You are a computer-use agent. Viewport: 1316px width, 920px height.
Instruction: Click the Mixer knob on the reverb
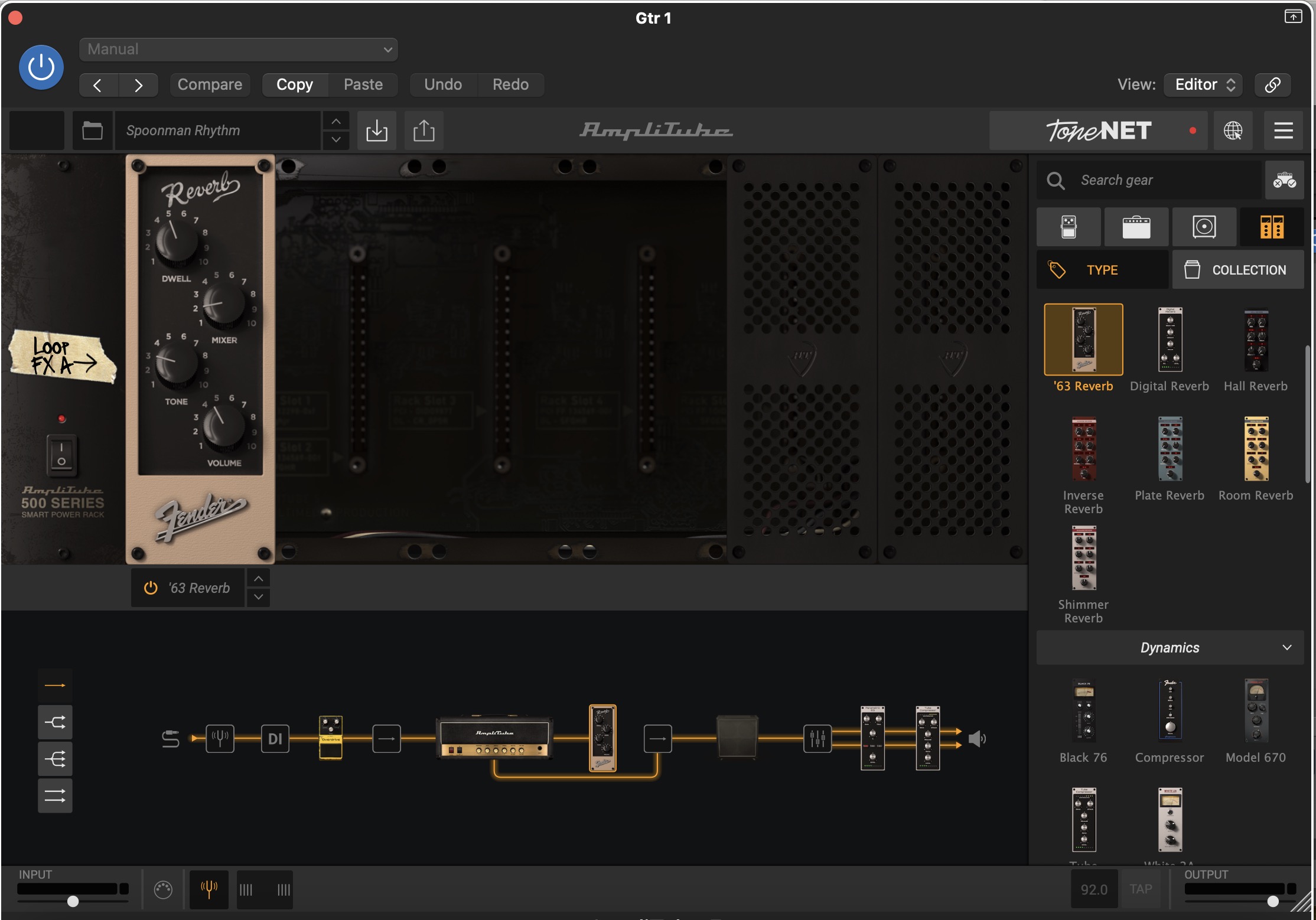pos(224,304)
